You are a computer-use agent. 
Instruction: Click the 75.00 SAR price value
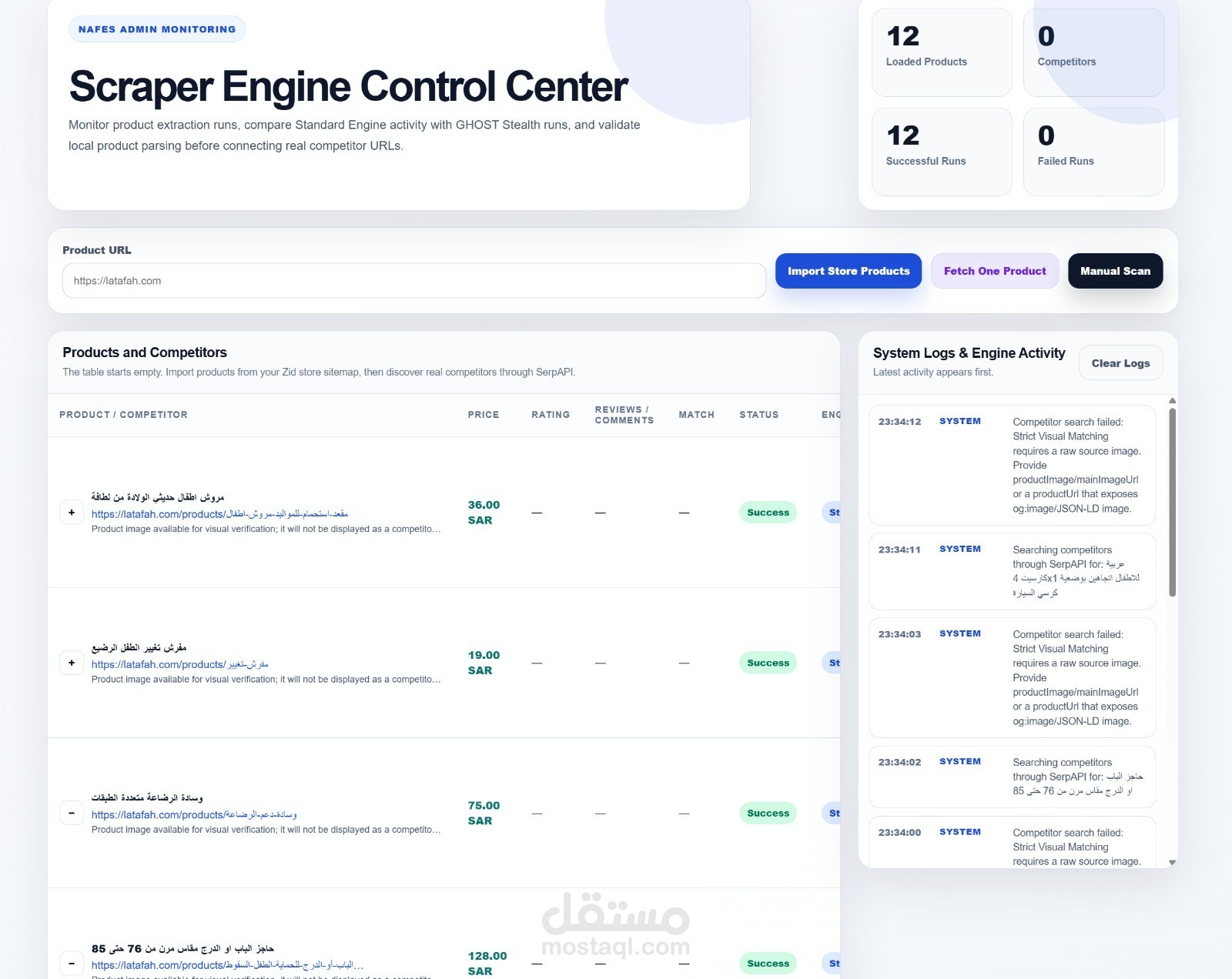pos(484,813)
